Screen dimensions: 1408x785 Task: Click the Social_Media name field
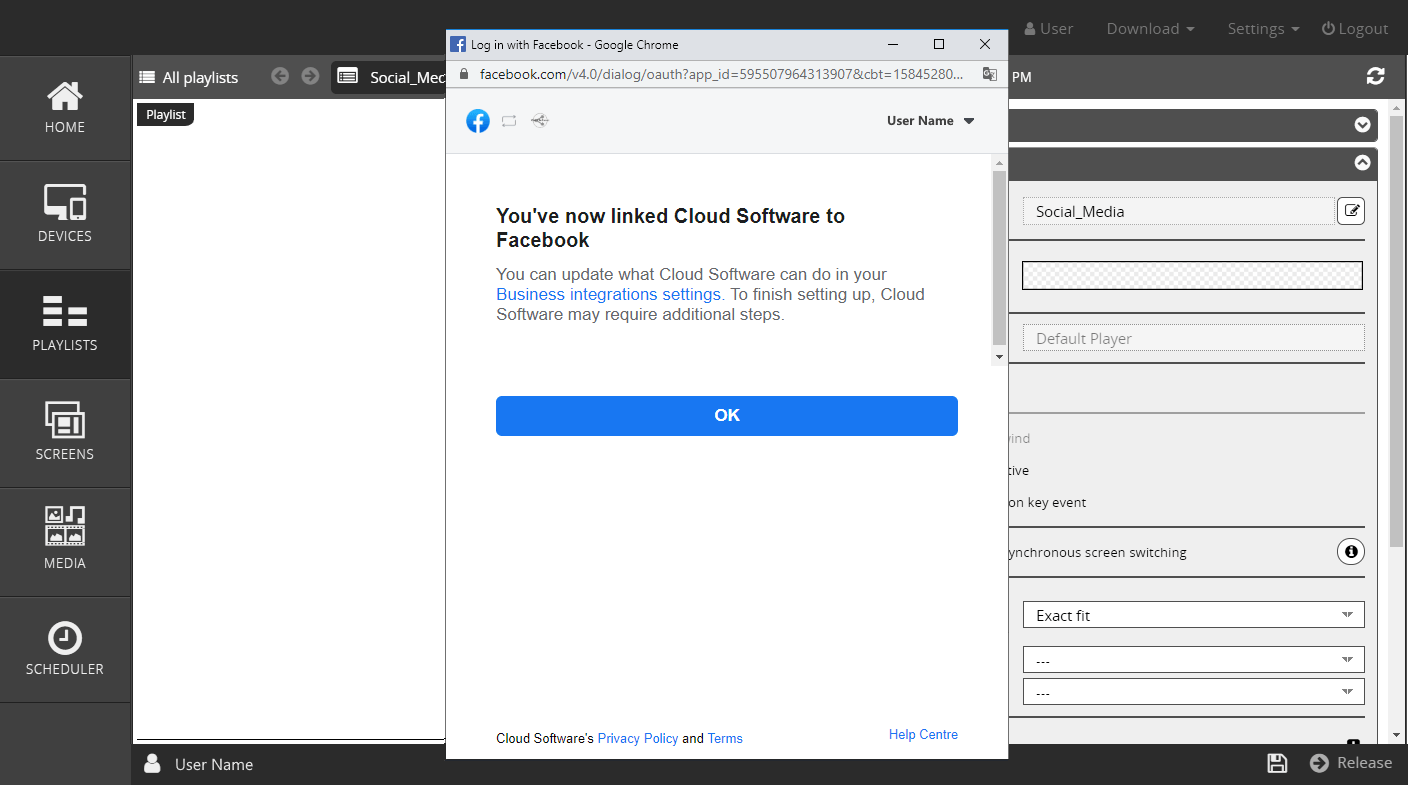(1177, 211)
